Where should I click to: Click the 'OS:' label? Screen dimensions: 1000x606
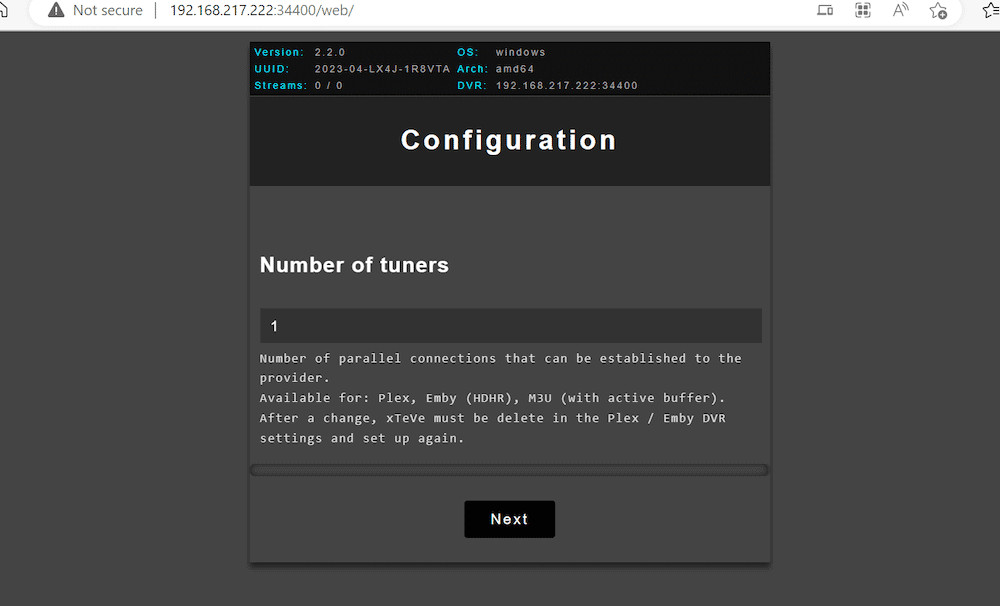point(467,52)
